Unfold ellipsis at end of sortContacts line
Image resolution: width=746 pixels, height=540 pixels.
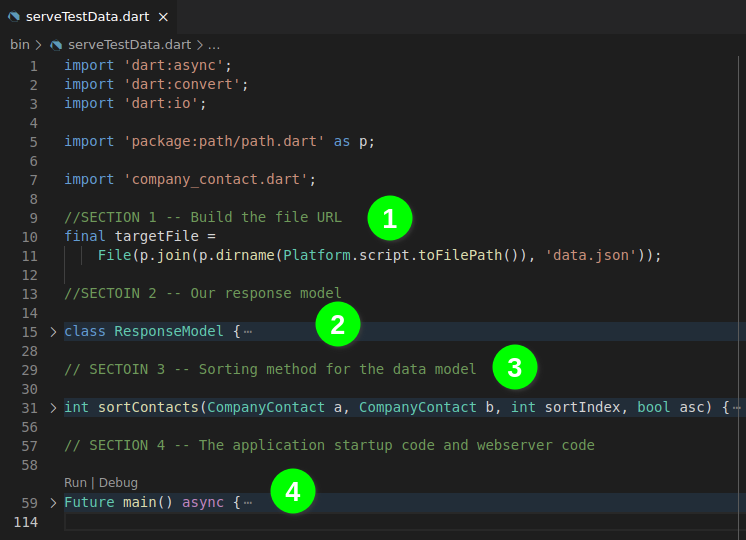pos(736,408)
